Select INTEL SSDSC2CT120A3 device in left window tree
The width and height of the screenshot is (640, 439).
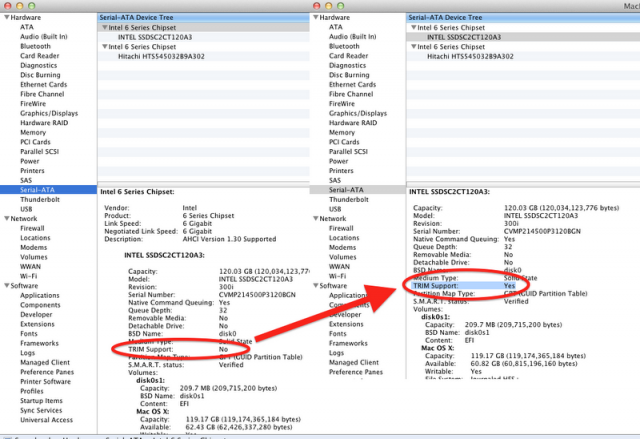(155, 37)
